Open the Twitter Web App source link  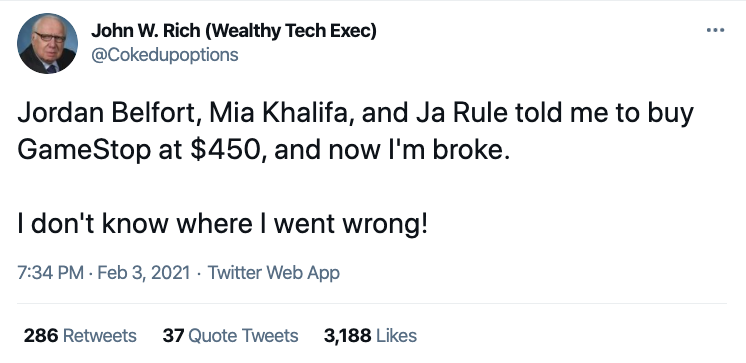tap(274, 273)
